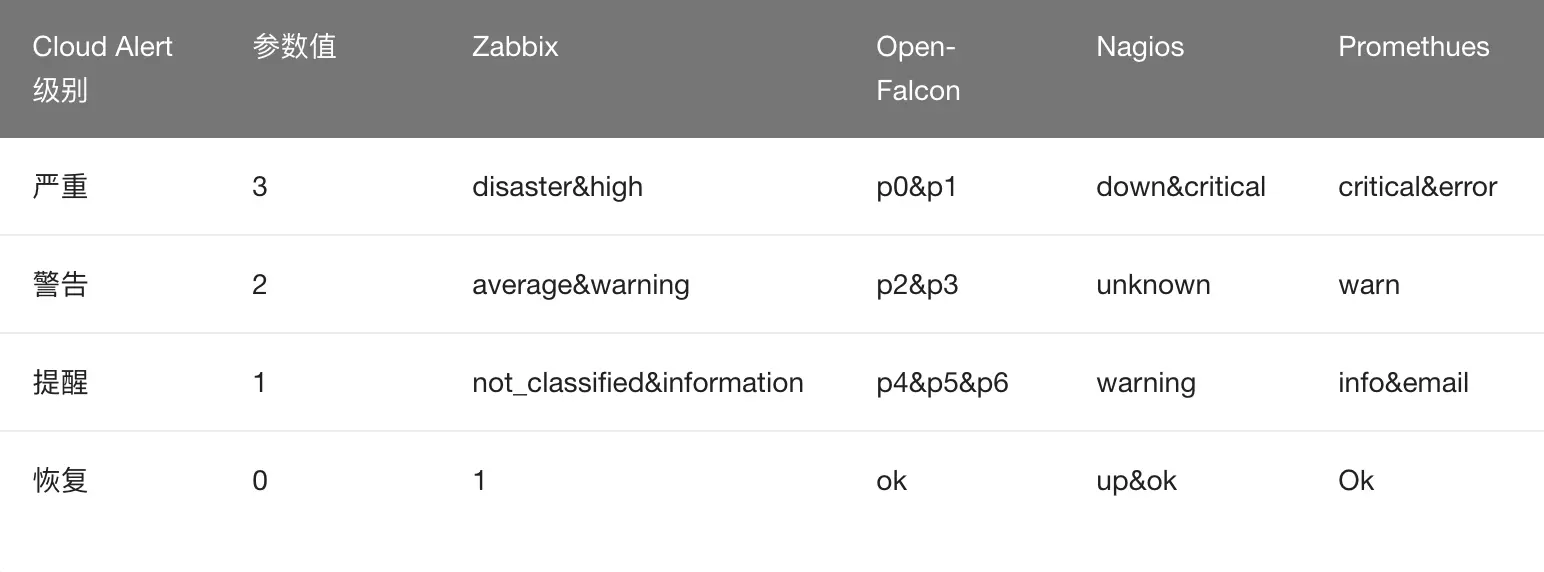The width and height of the screenshot is (1544, 572).
Task: Click the Cloud Alert 级别 column header
Action: [x=102, y=68]
